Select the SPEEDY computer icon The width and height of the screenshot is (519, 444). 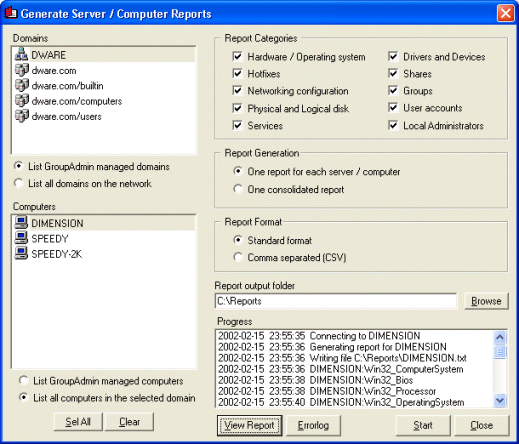tap(21, 238)
